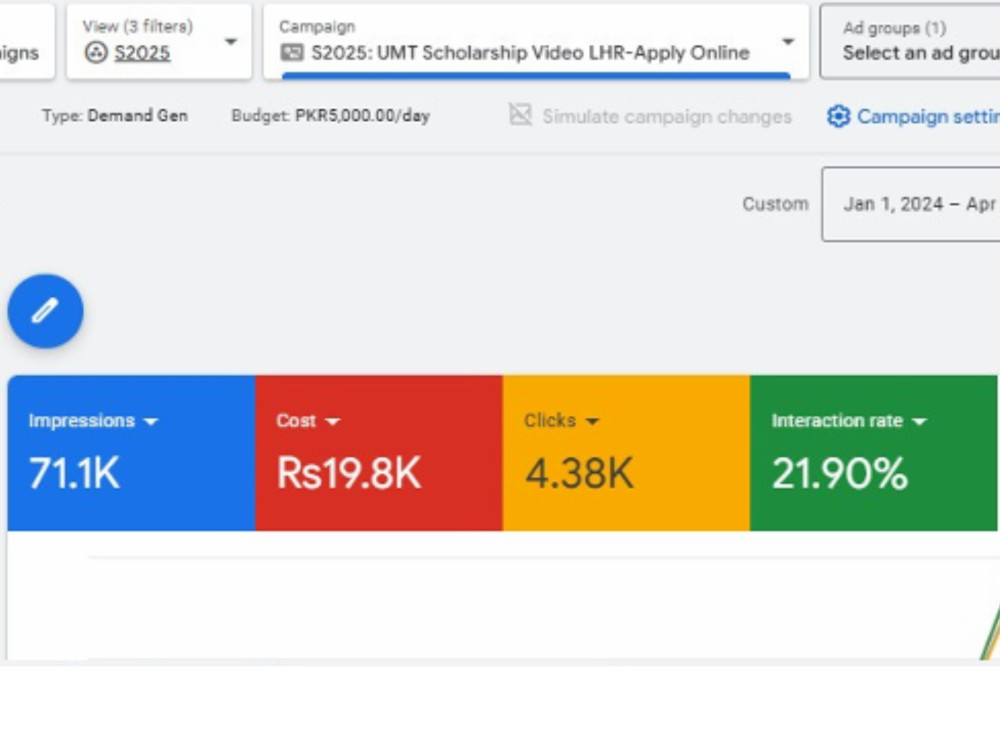
Task: Open the Campaign settings gear link
Action: click(x=838, y=116)
